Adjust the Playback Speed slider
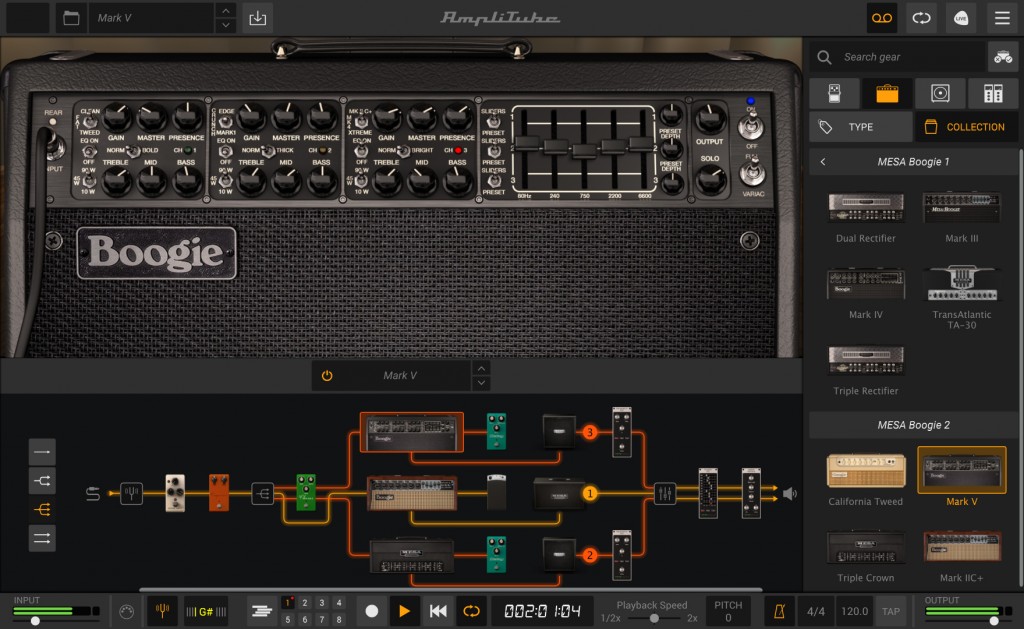 point(654,618)
